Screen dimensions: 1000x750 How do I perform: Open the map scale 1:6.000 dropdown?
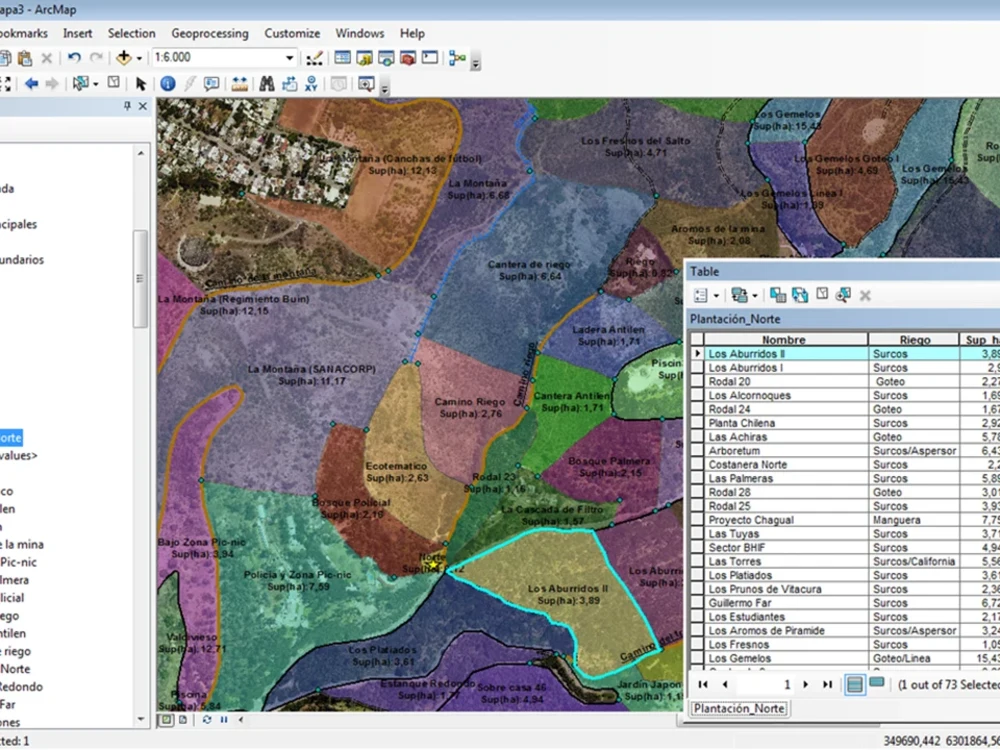click(290, 58)
